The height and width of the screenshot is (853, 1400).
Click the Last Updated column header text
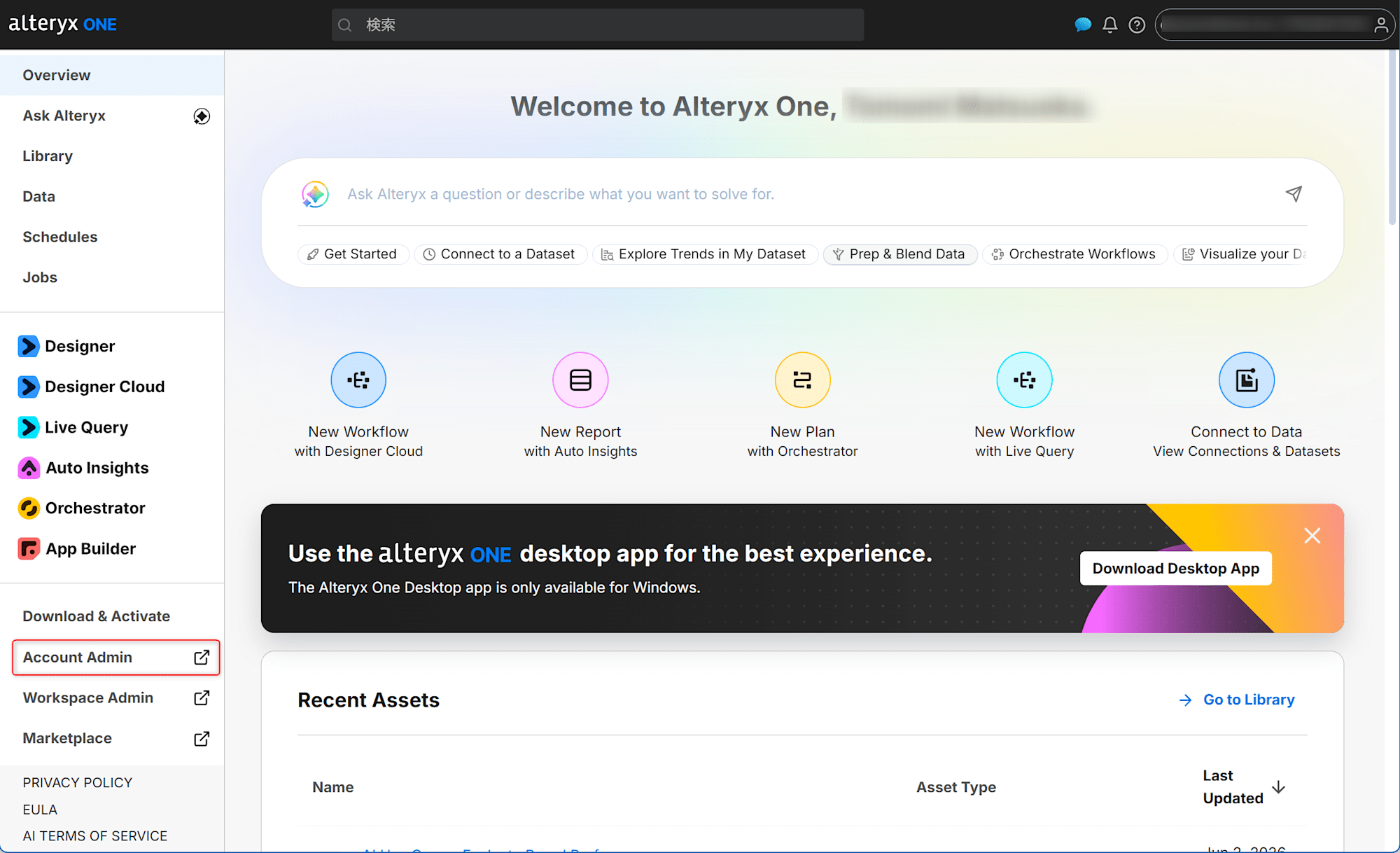tap(1233, 787)
